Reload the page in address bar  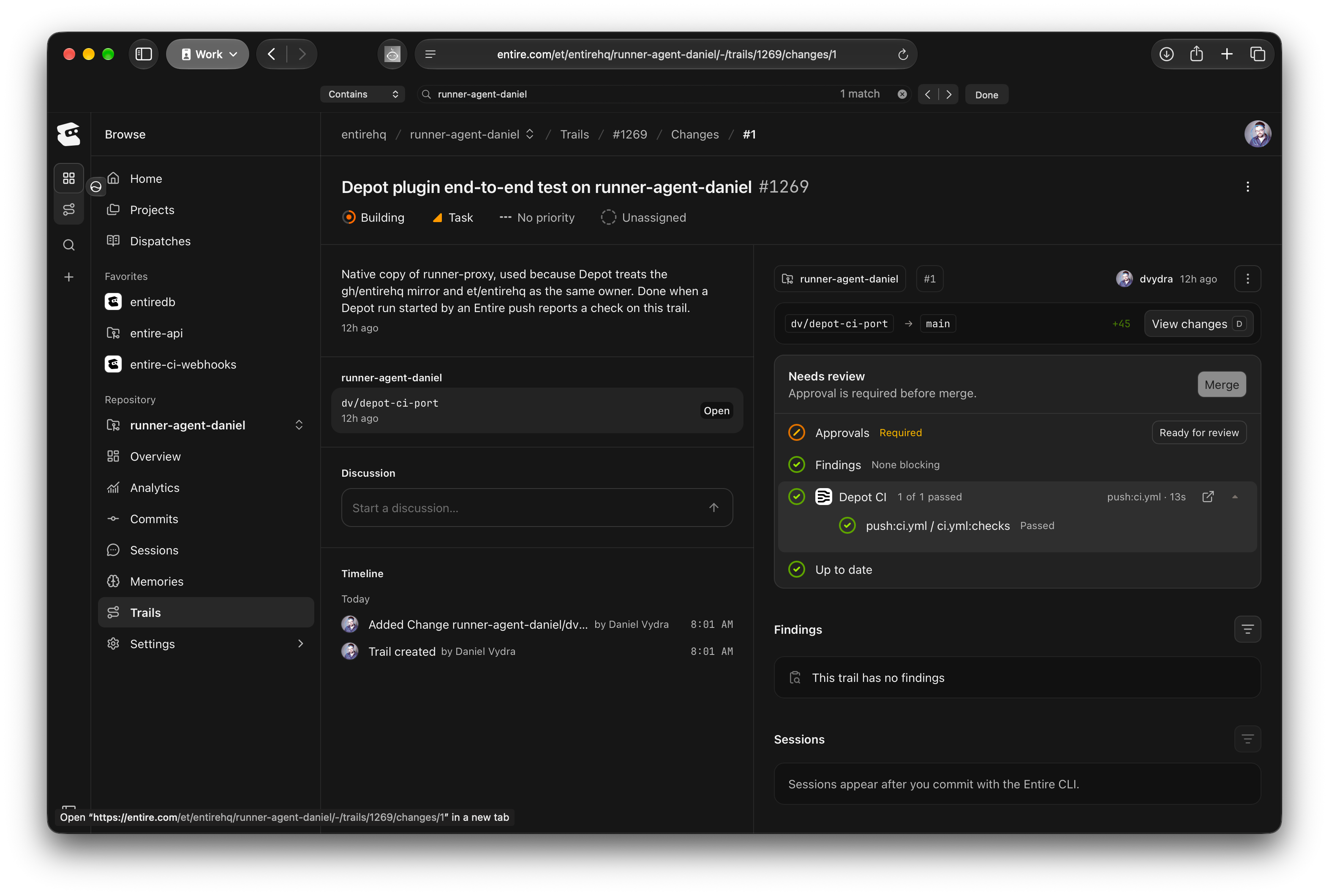point(903,54)
